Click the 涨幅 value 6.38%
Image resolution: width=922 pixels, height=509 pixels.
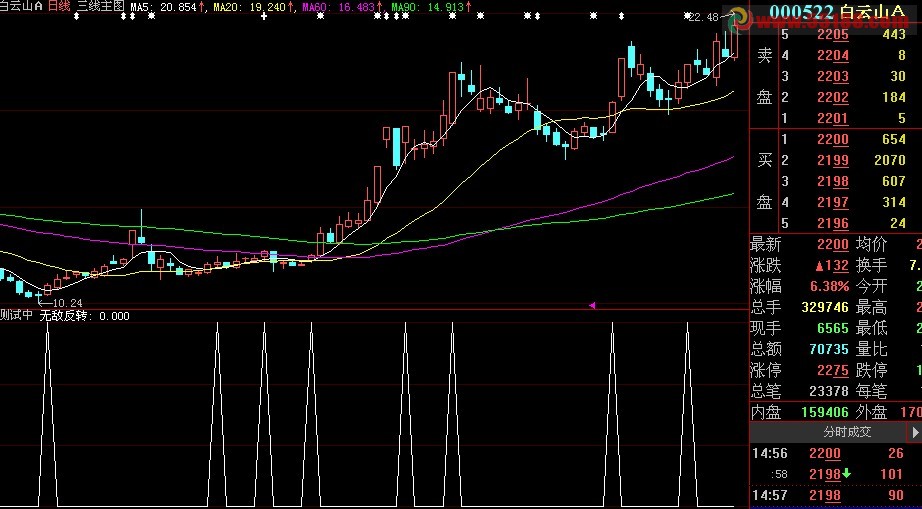(x=830, y=286)
